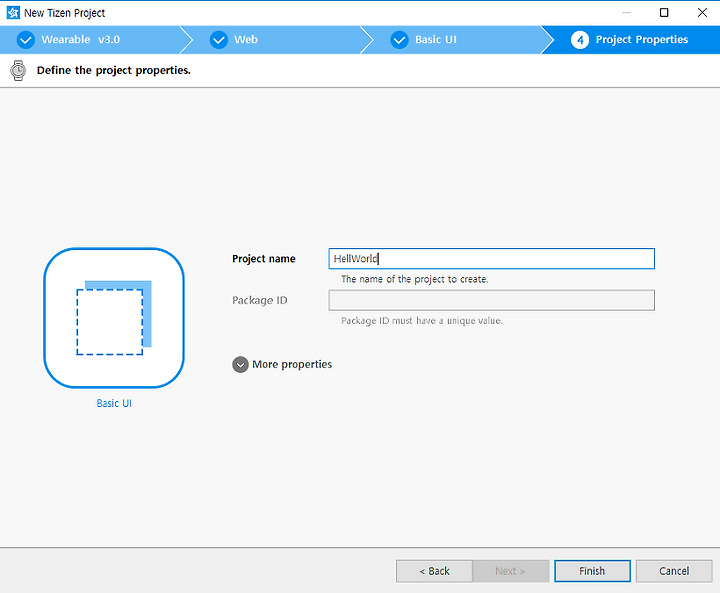Image resolution: width=720 pixels, height=593 pixels.
Task: Click the Basic UI label under the thumbnail
Action: point(114,403)
